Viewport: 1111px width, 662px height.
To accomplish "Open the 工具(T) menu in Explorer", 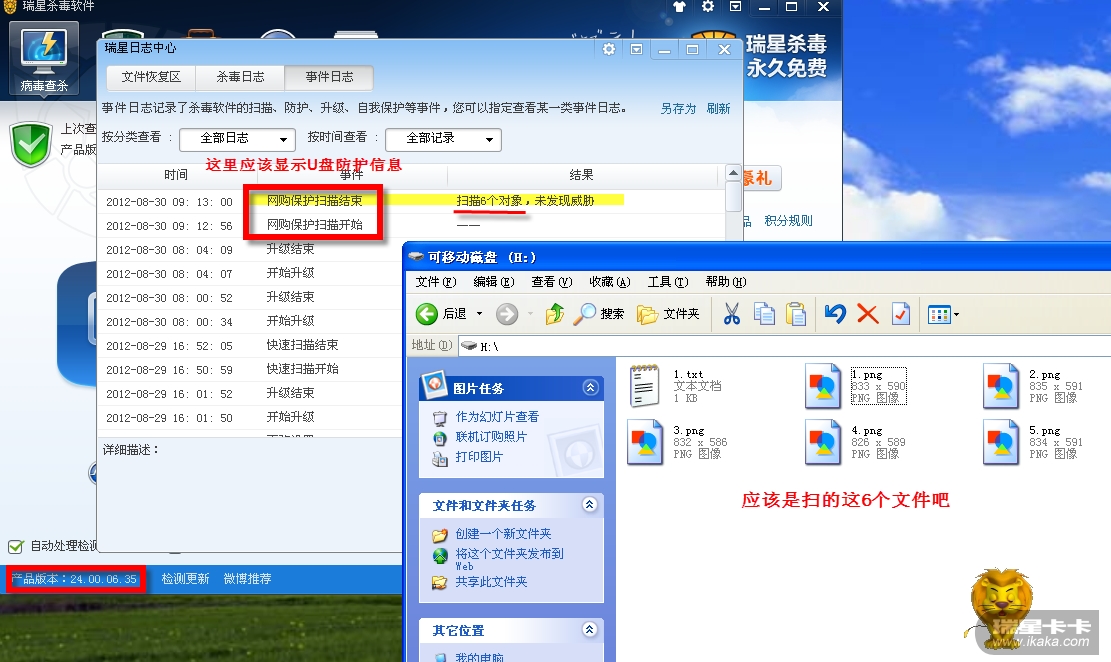I will coord(668,281).
